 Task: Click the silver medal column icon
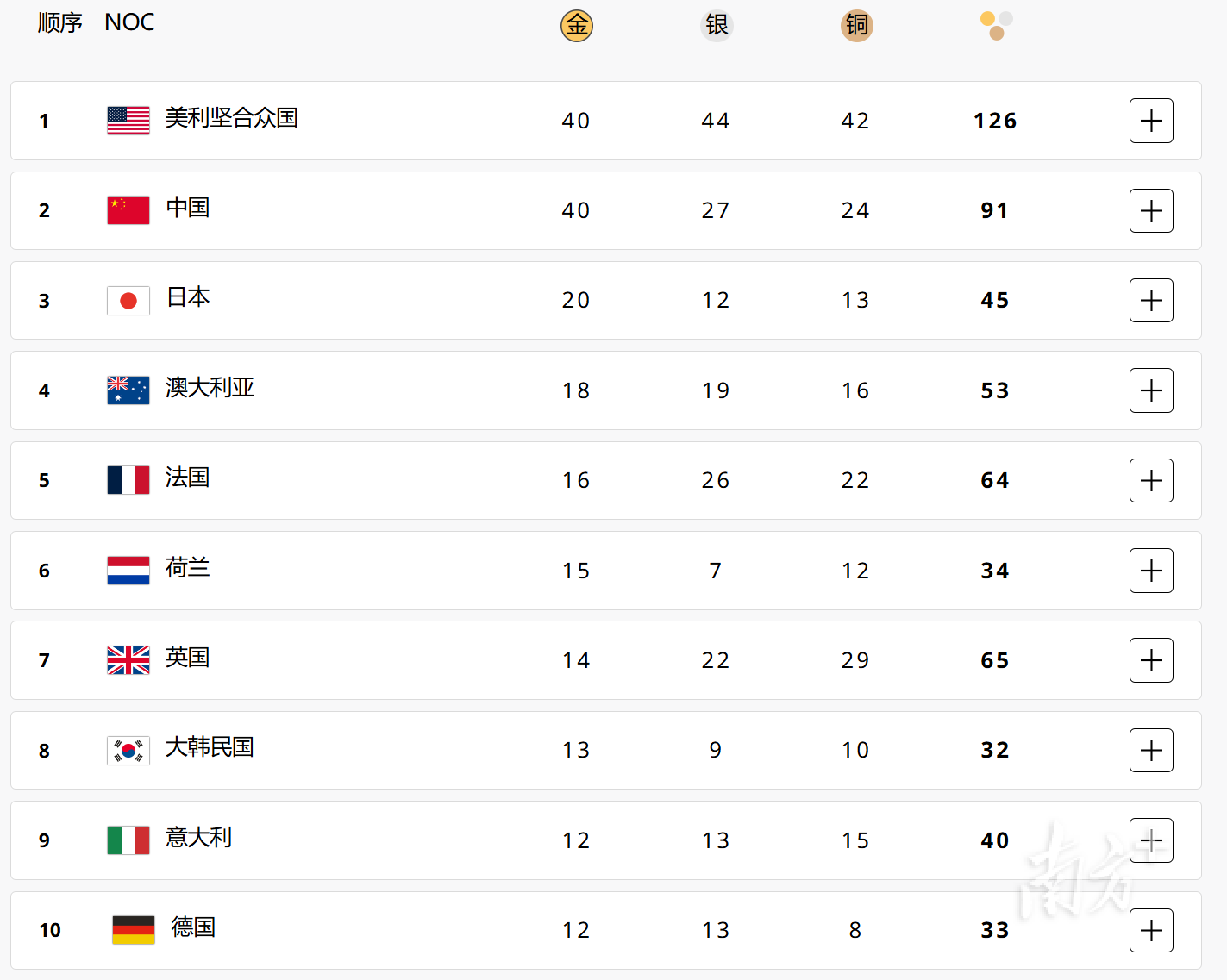pyautogui.click(x=717, y=25)
